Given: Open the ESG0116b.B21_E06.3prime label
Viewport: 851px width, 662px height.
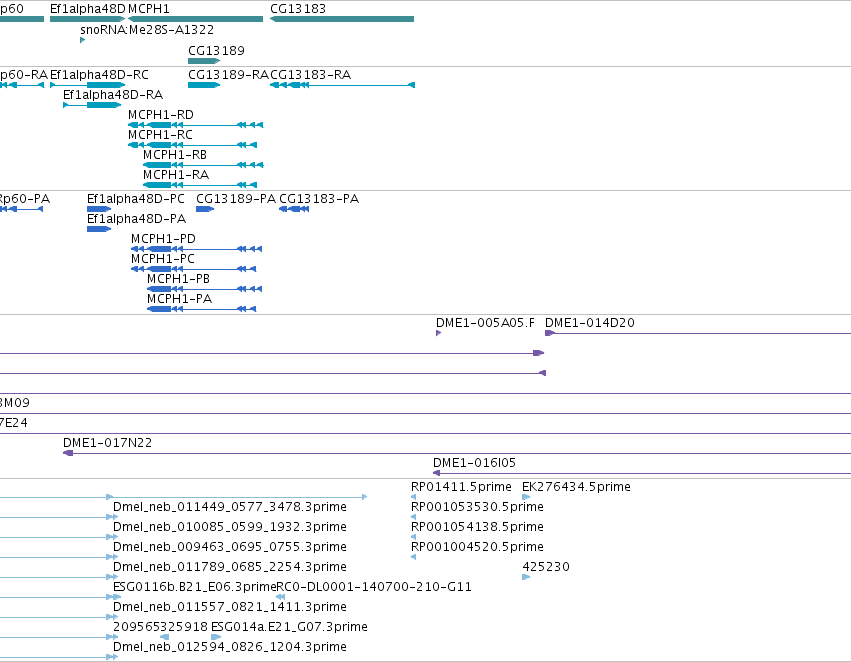Looking at the screenshot, I should pos(195,588).
